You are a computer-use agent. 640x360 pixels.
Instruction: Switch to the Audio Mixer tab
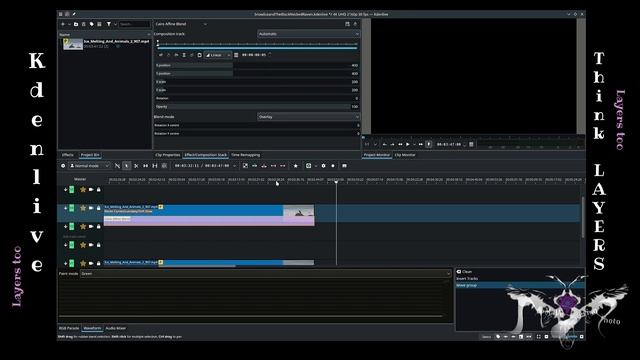coord(116,328)
